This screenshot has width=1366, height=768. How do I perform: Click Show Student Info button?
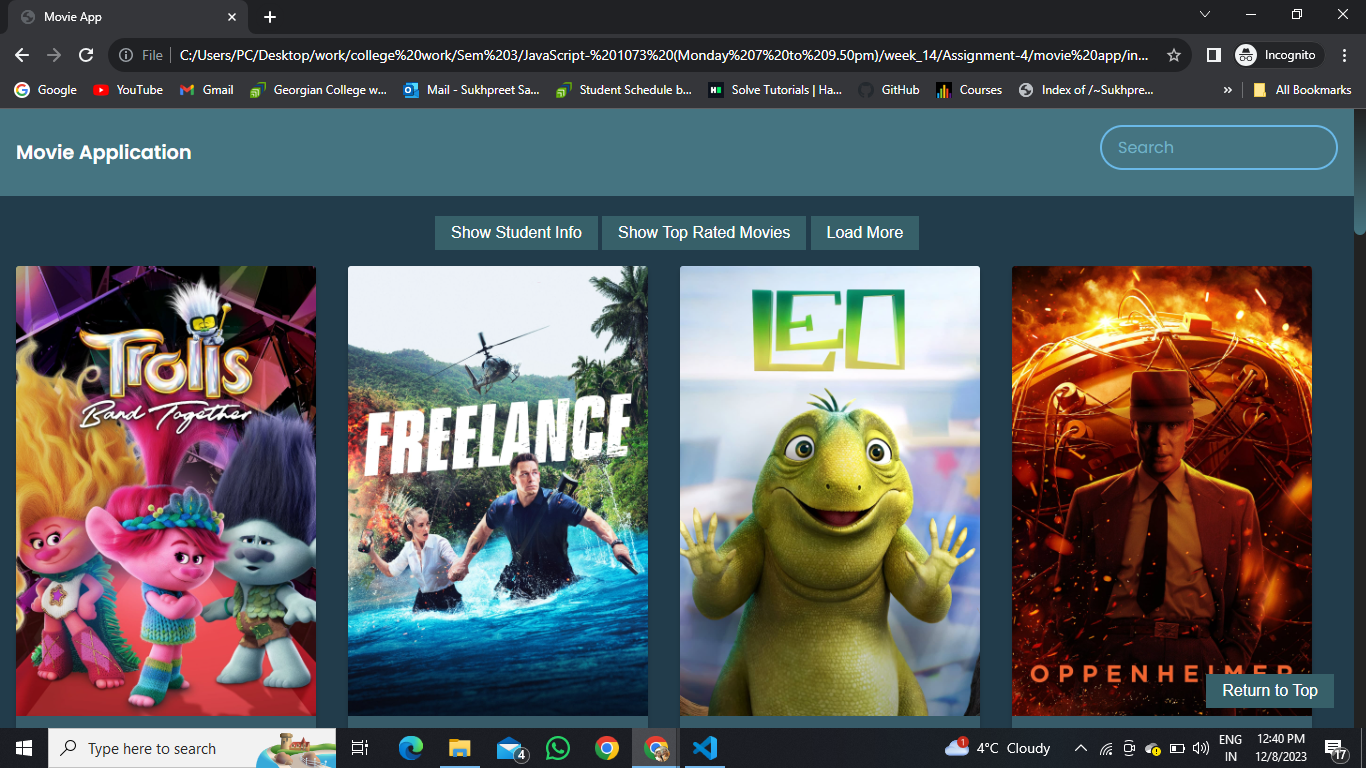516,232
